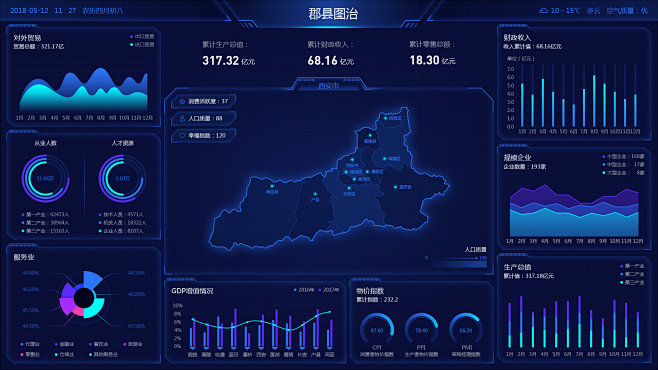The image size is (658, 370).
Task: Click the PMI gauge reading 66.20
Action: pyautogui.click(x=466, y=330)
